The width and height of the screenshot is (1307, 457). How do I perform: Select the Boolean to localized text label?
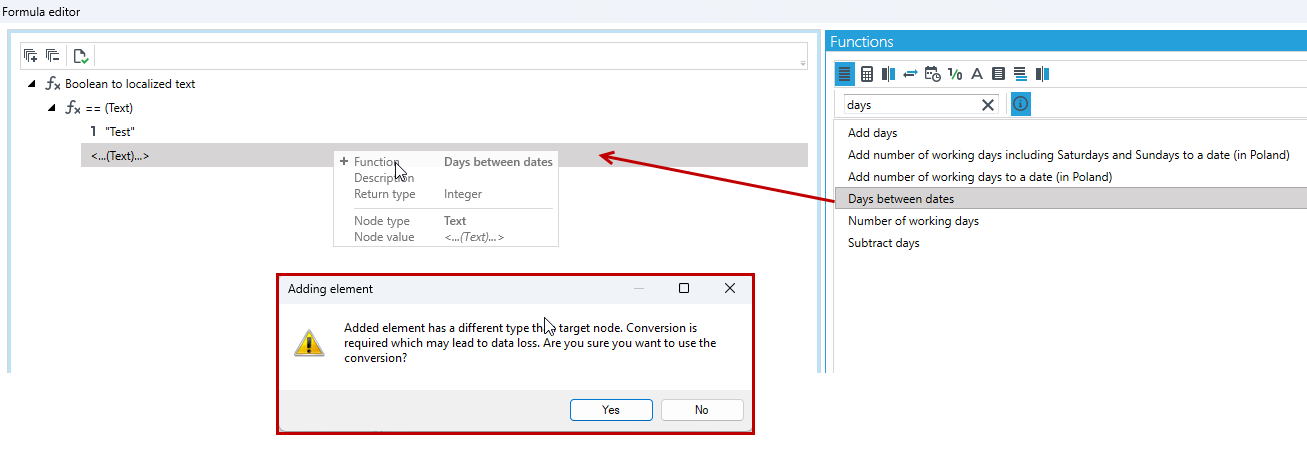(x=130, y=84)
